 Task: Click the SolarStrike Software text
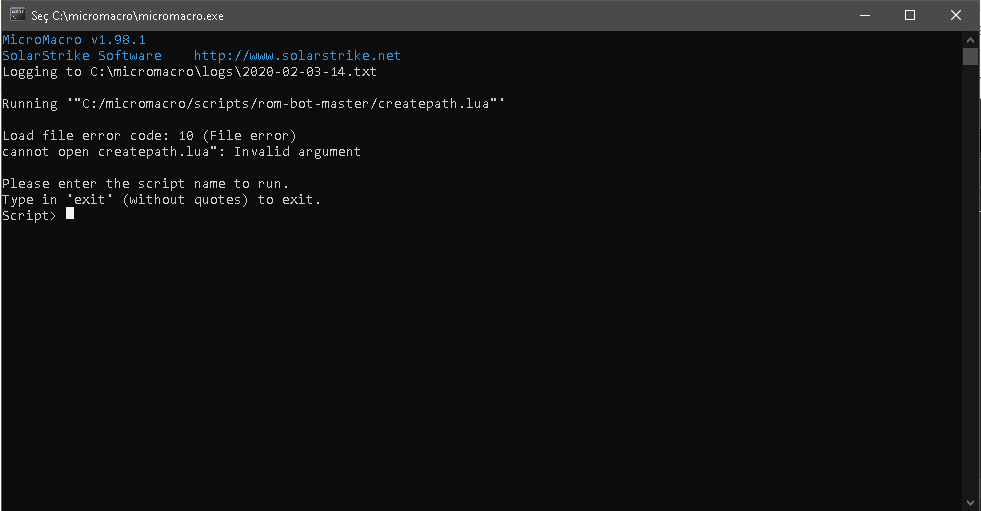[82, 56]
